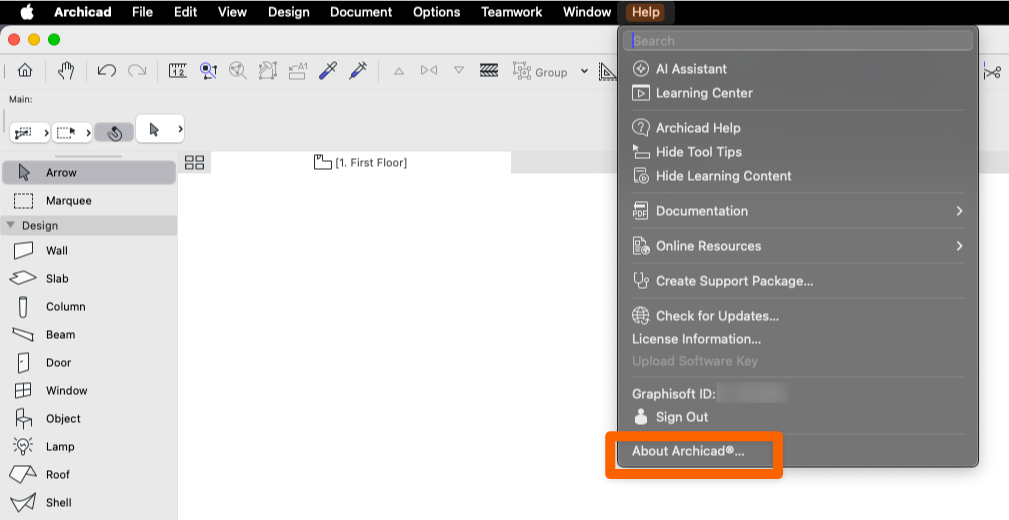Select the Roof tool
Image resolution: width=1009 pixels, height=520 pixels.
(89, 474)
